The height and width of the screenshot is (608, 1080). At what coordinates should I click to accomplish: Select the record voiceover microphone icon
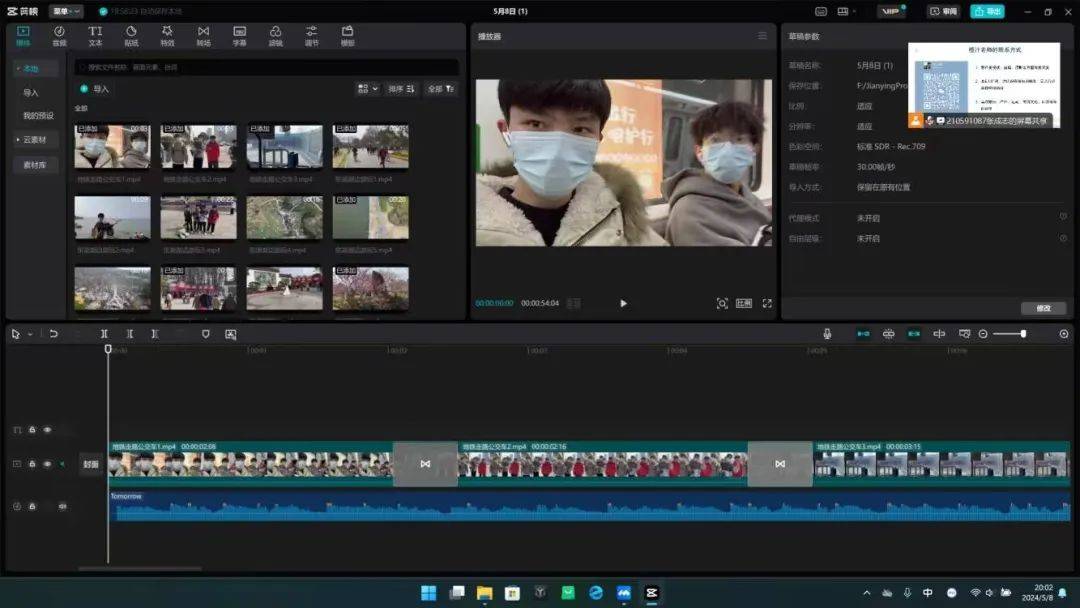coord(827,333)
